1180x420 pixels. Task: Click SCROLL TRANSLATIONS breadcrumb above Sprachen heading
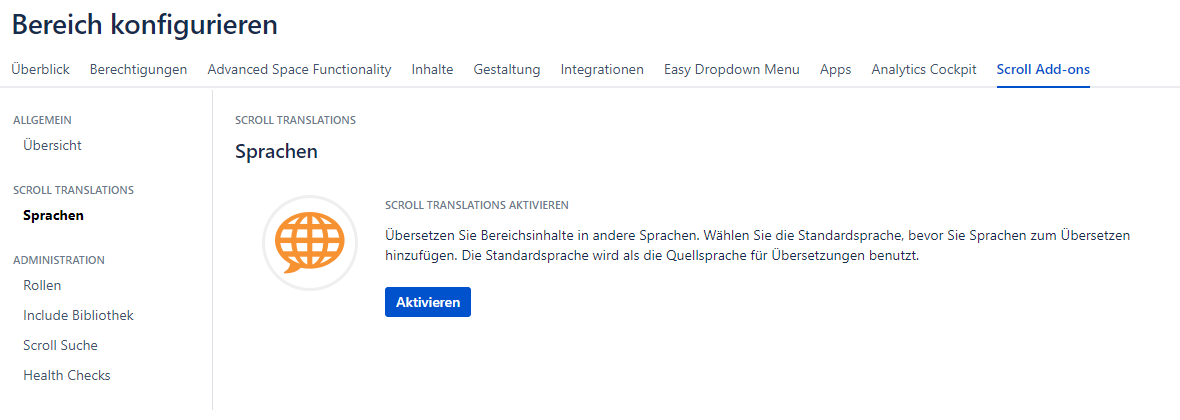pyautogui.click(x=296, y=120)
